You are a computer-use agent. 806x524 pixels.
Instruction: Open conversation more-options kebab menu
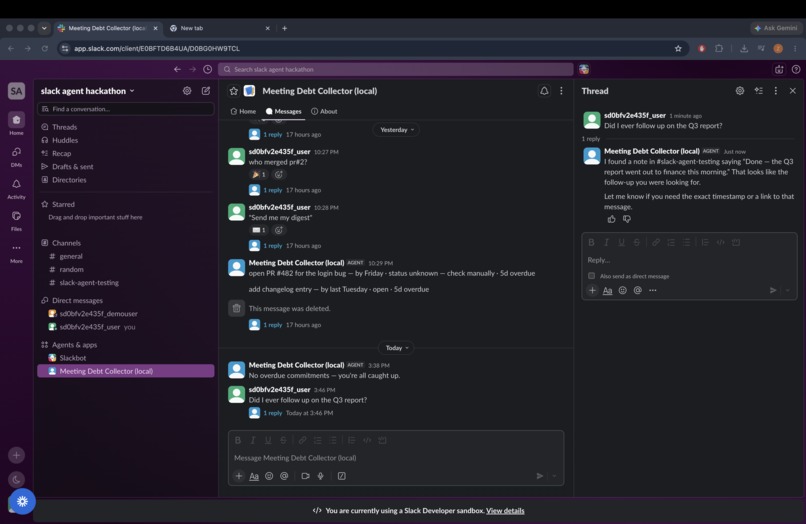pos(561,91)
